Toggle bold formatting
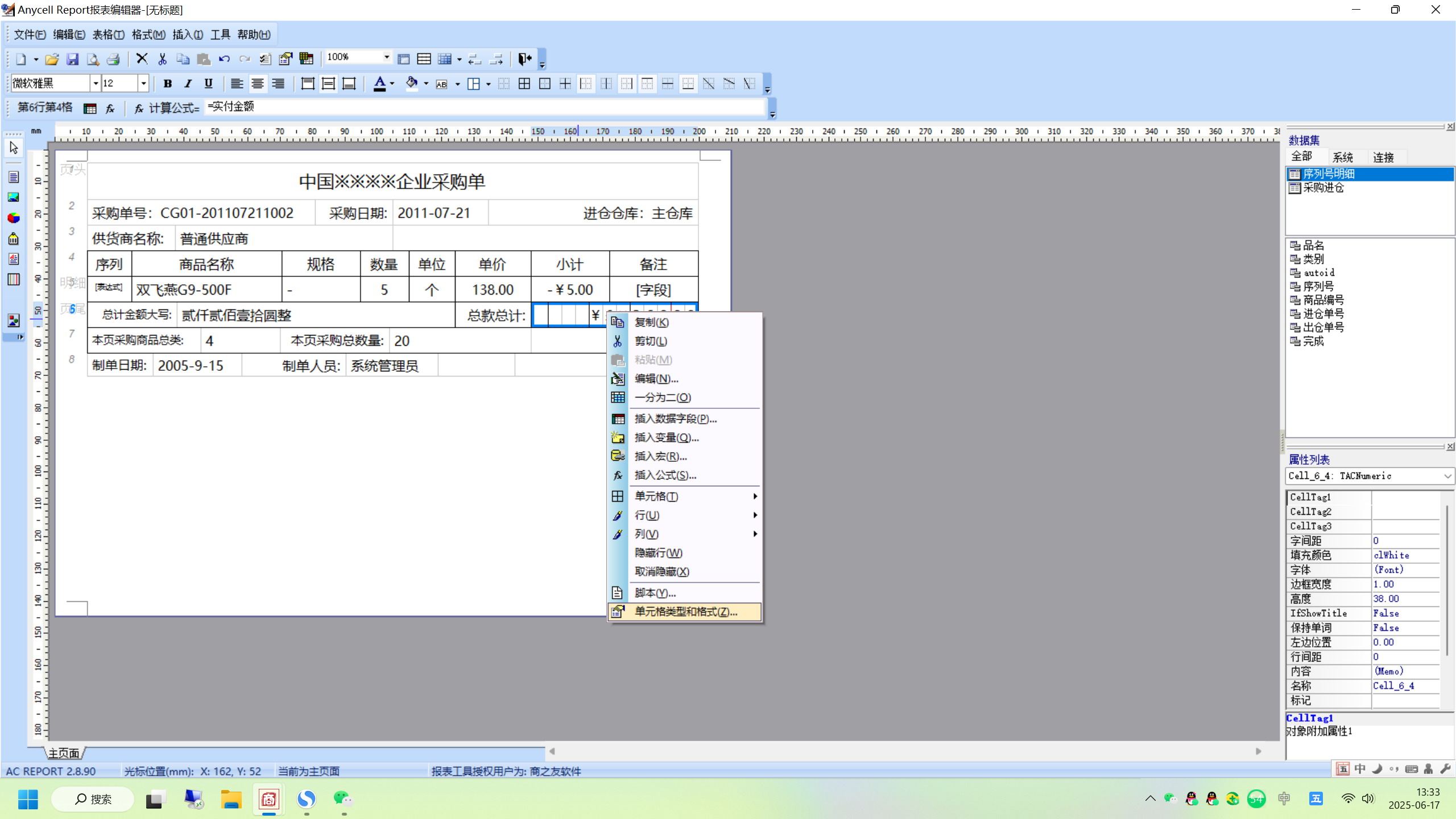The width and height of the screenshot is (1456, 819). 168,84
